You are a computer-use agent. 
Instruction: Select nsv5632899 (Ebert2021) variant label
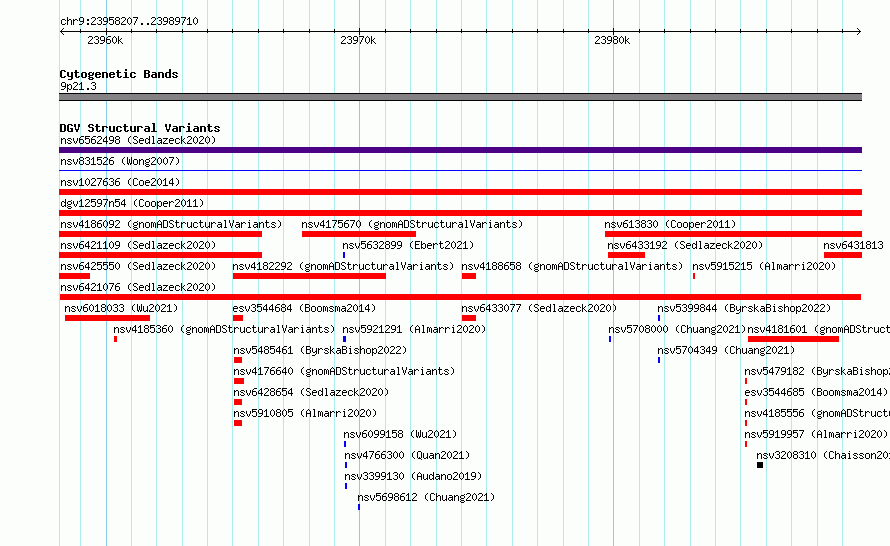coord(408,245)
